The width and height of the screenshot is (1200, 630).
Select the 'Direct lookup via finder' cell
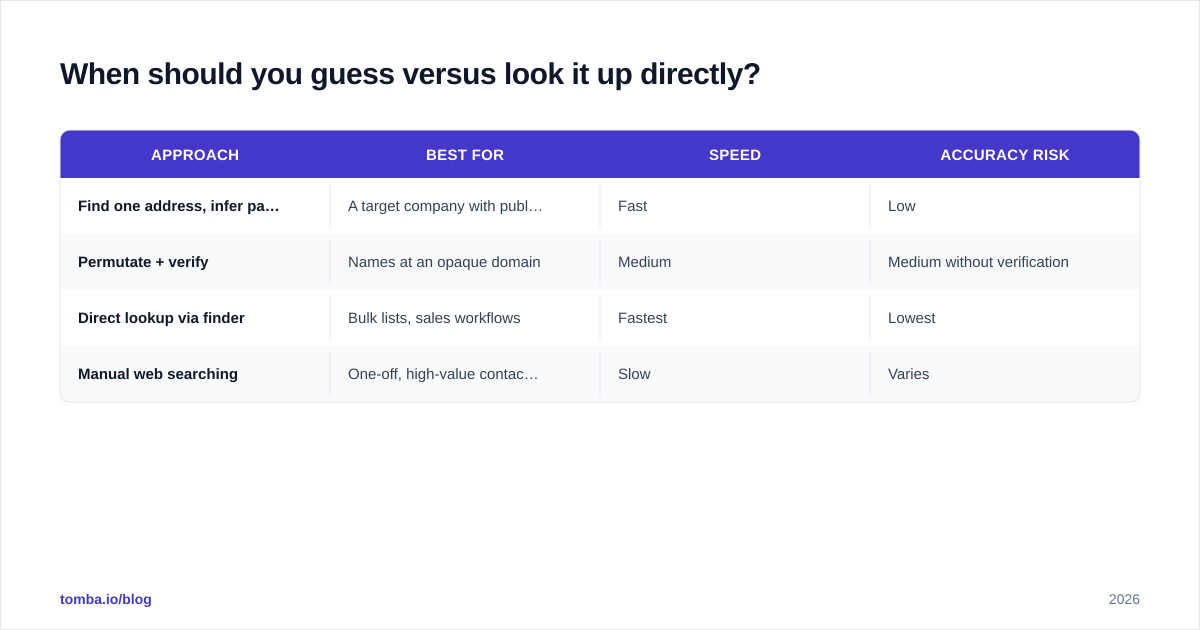click(x=195, y=318)
